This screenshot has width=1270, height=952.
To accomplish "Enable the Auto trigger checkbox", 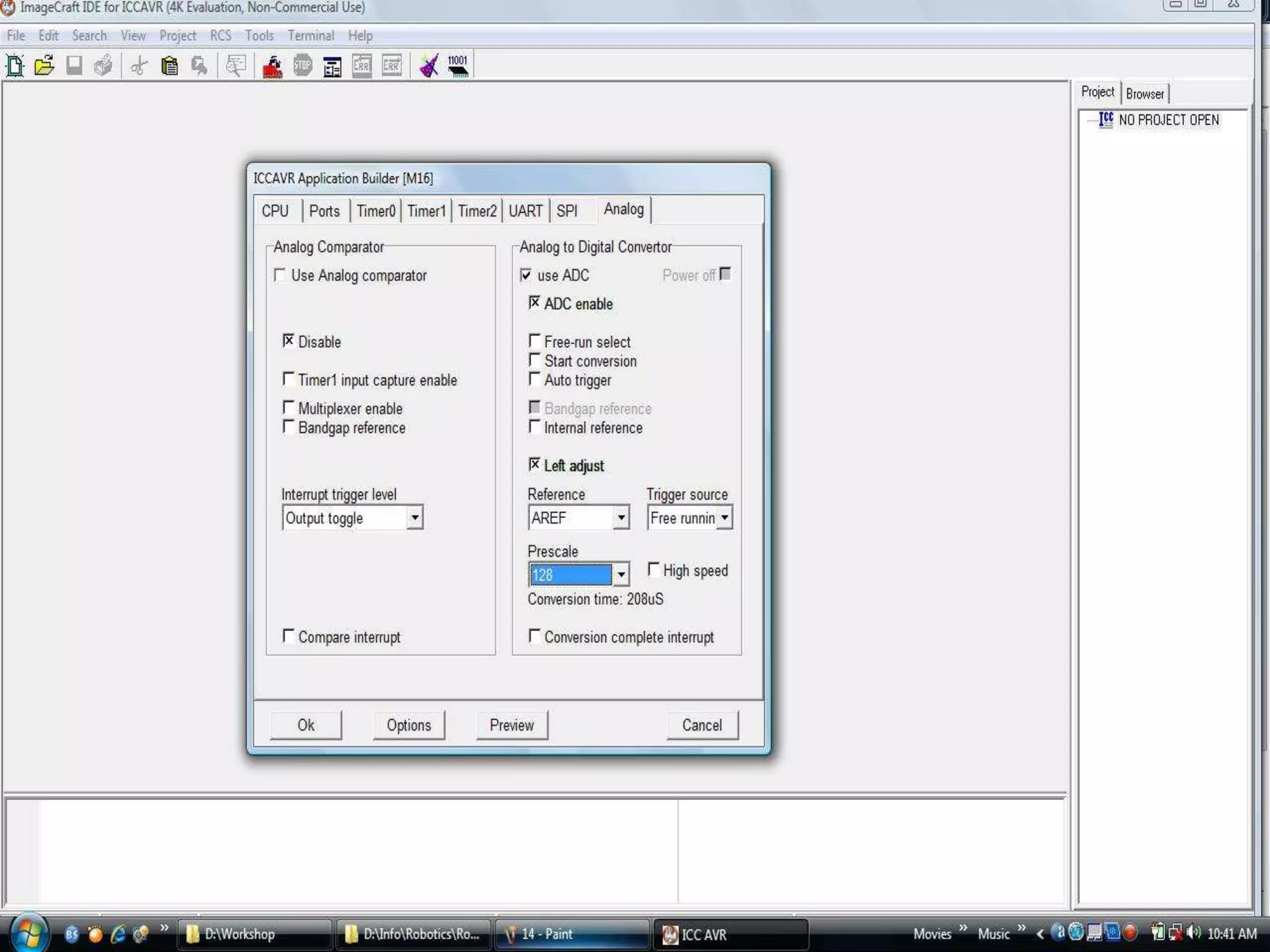I will (x=535, y=379).
